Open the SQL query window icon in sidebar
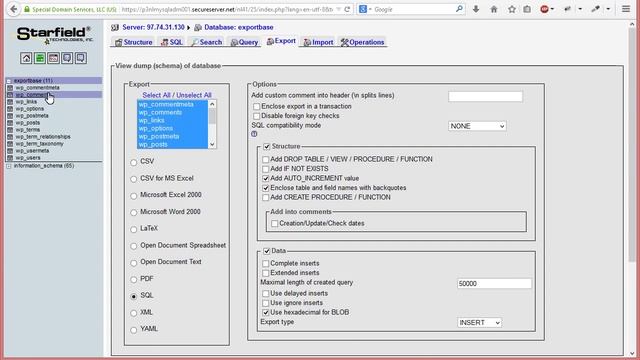 click(x=53, y=58)
